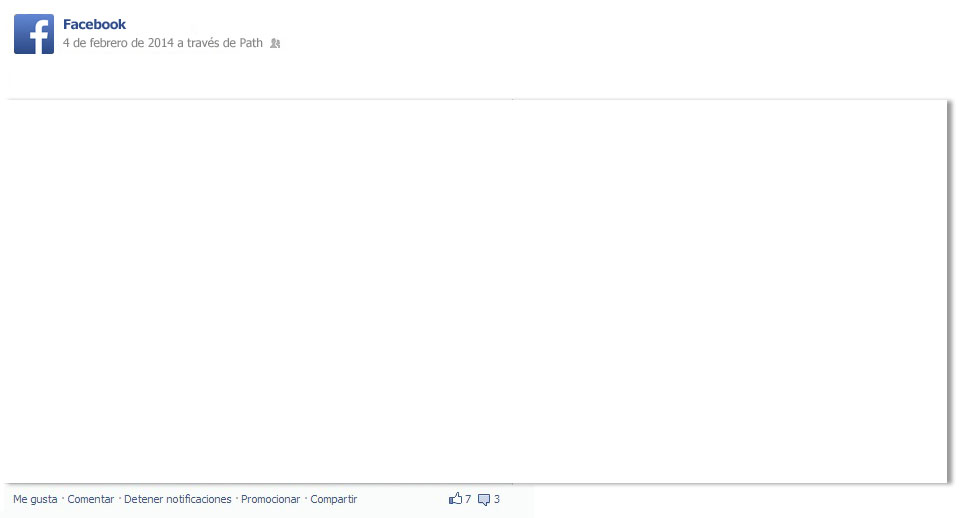Click the friends audience privacy icon
This screenshot has width=959, height=518.
coord(275,43)
